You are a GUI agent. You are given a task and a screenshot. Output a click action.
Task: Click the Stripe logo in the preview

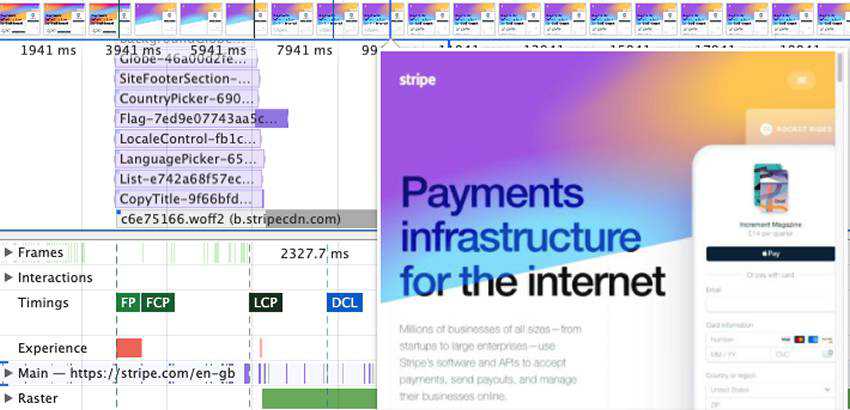click(417, 80)
